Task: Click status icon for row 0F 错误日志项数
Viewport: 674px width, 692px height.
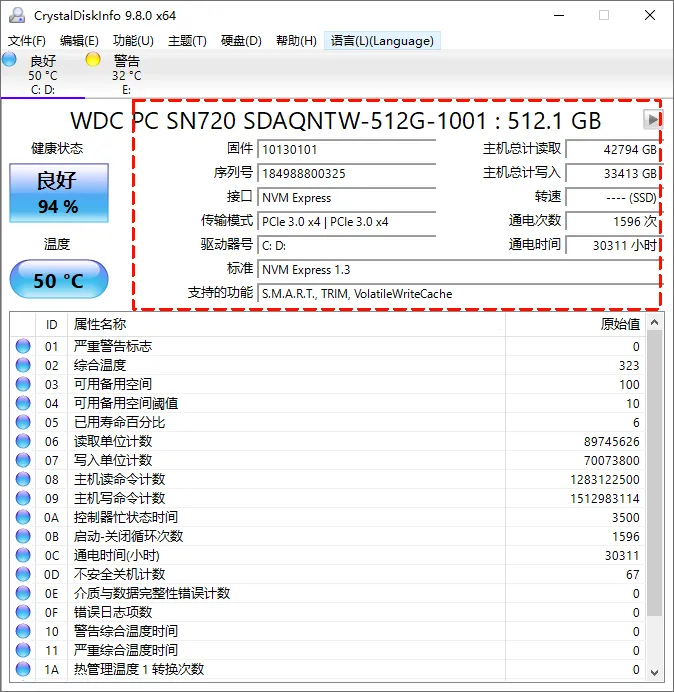Action: 23,612
